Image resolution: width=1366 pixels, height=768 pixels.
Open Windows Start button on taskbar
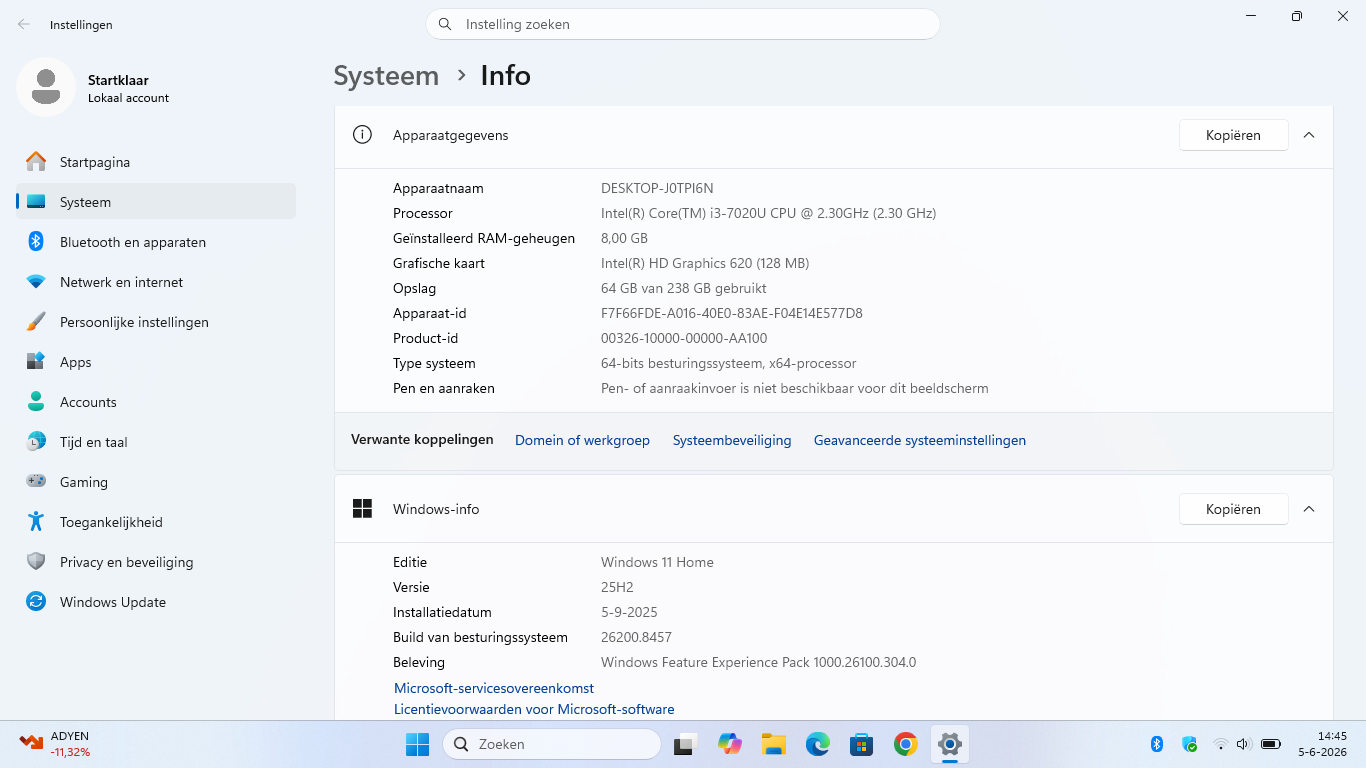tap(417, 744)
